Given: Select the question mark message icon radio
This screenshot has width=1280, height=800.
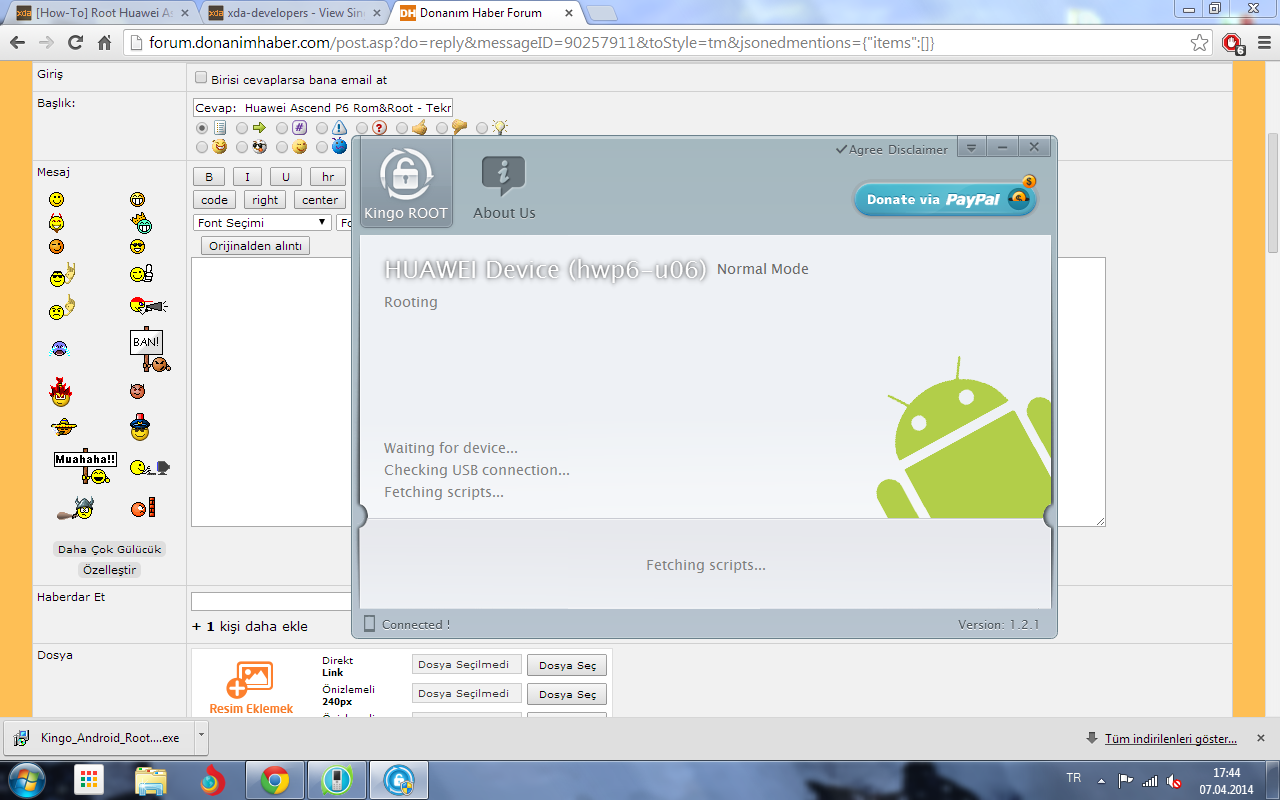Looking at the screenshot, I should (362, 128).
